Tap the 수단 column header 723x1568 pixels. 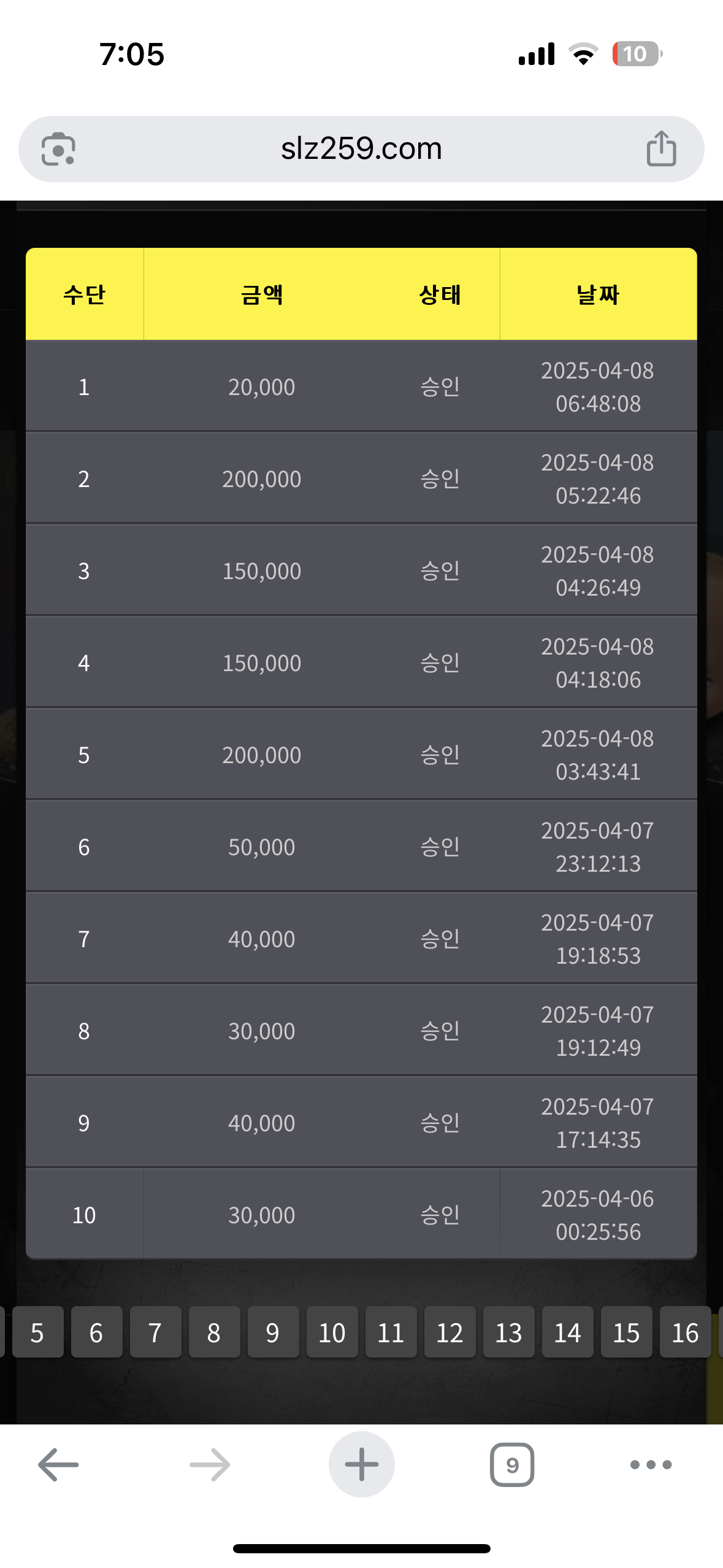coord(85,294)
